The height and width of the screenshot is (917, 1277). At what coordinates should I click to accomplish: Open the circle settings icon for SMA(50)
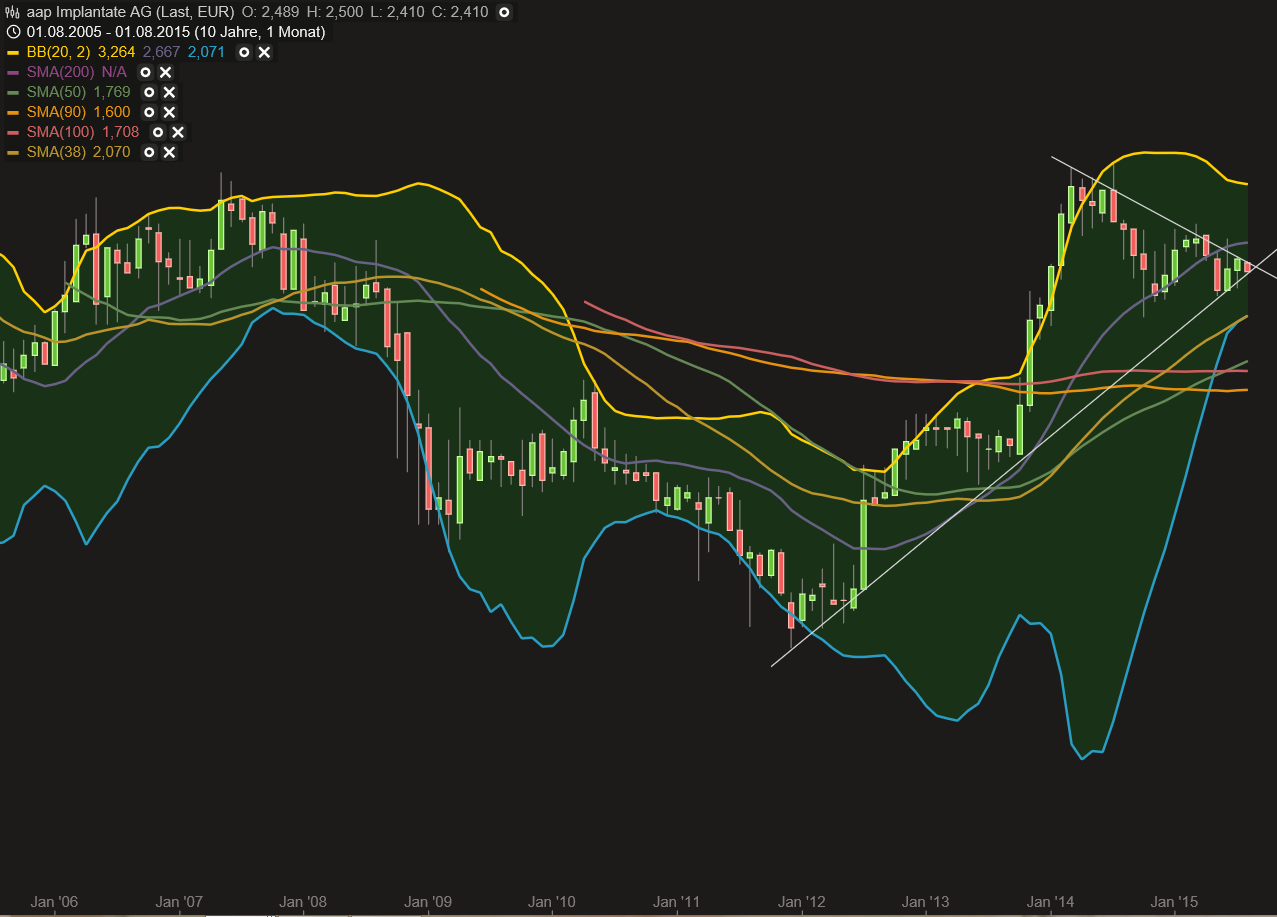149,92
